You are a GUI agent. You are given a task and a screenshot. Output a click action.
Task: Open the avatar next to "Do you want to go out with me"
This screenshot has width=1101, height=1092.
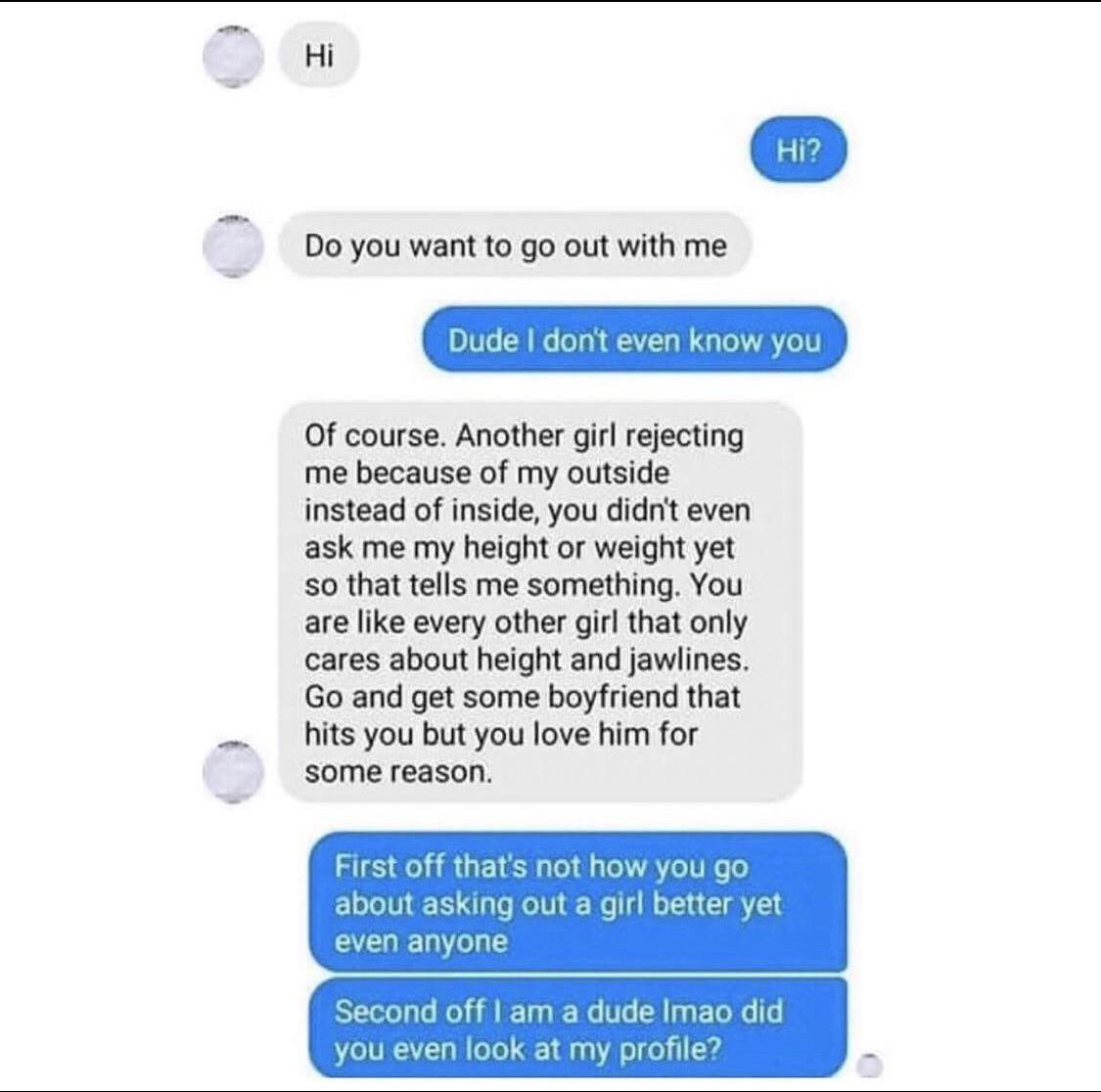234,247
